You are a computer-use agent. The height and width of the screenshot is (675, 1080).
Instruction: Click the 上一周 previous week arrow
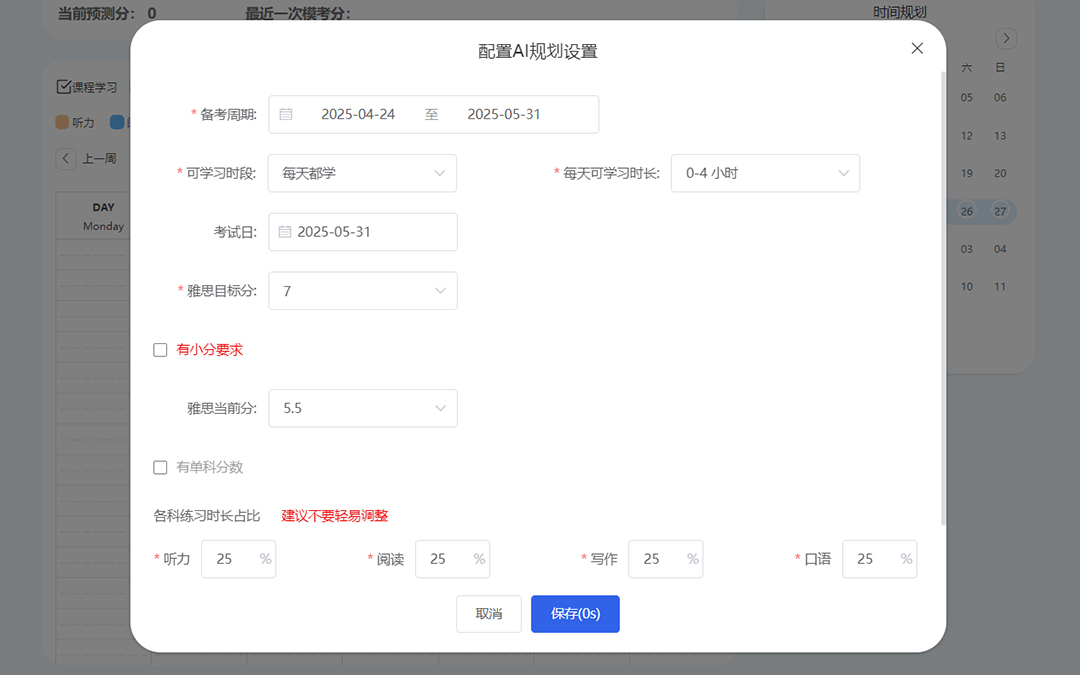coord(66,158)
